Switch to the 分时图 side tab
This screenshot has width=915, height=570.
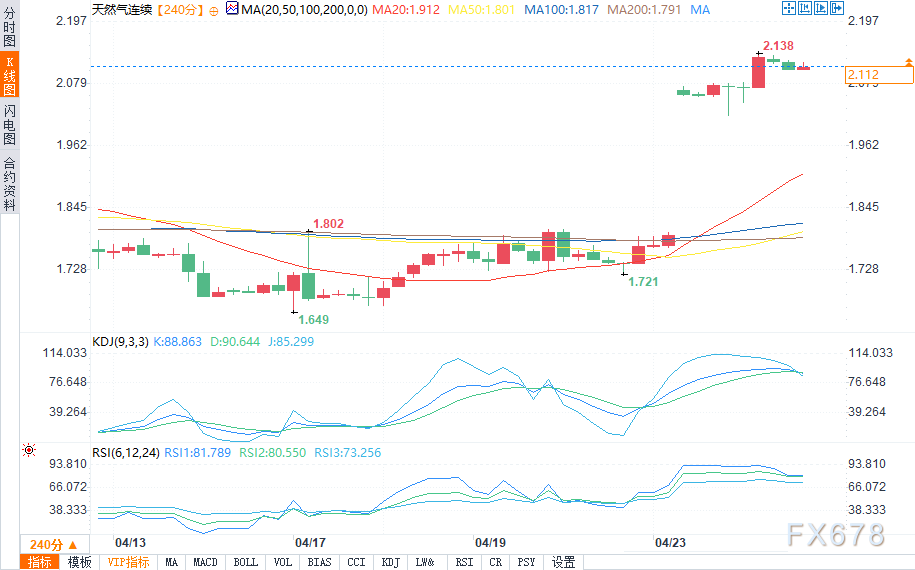coord(9,26)
